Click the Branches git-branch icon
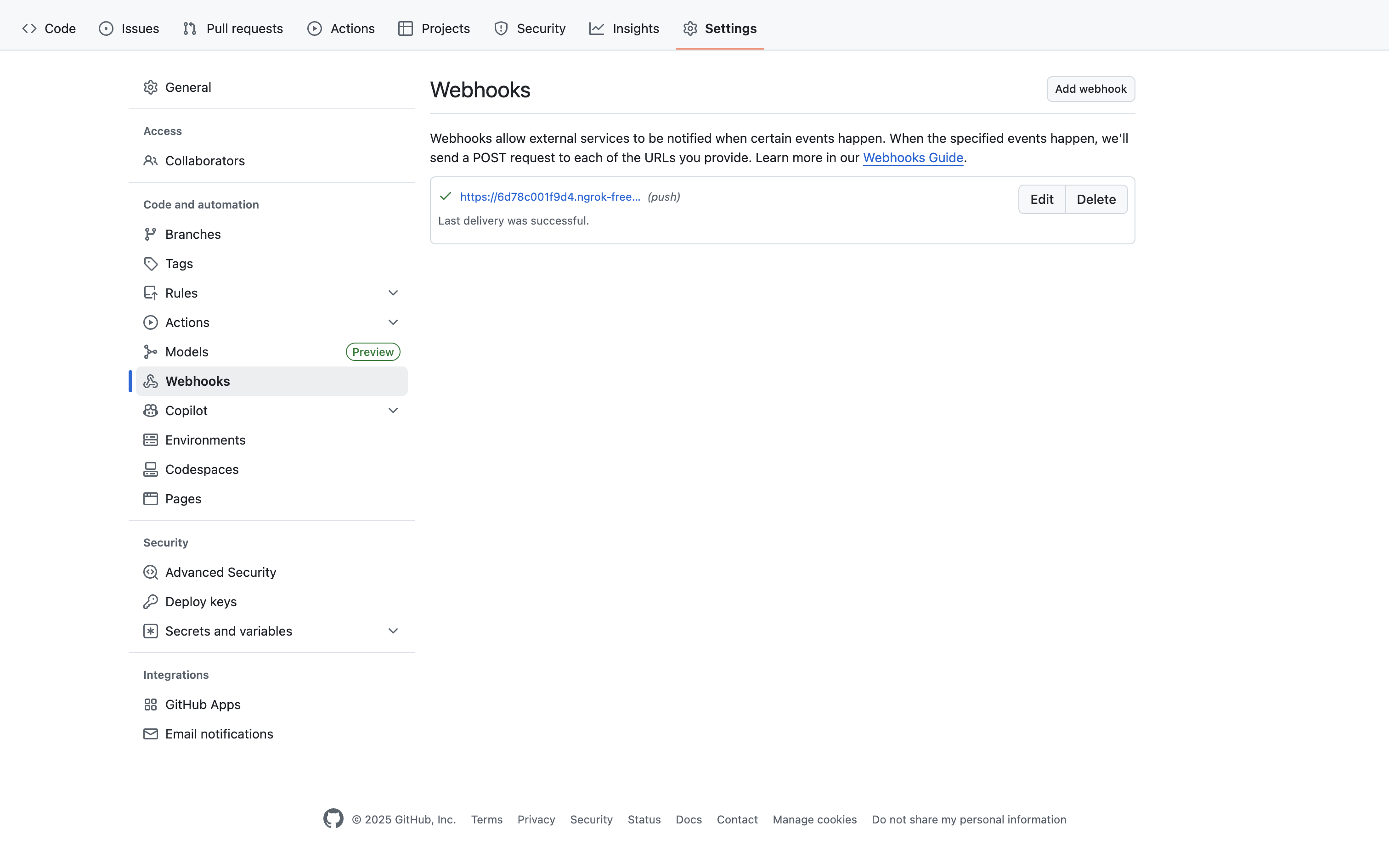Image resolution: width=1389 pixels, height=868 pixels. 150,234
